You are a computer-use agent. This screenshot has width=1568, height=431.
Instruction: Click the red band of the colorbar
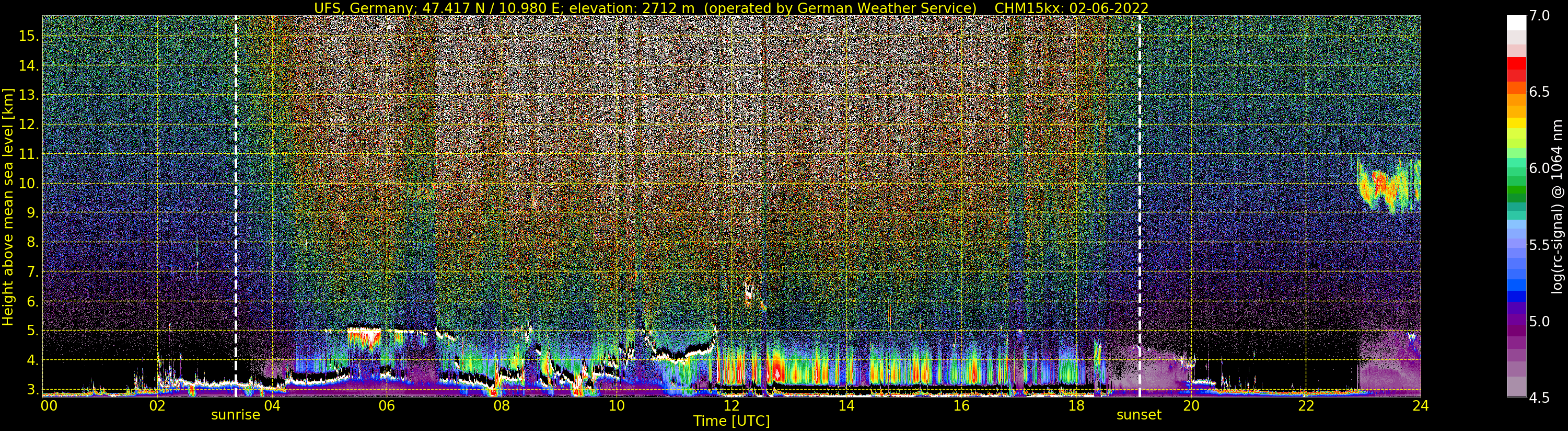(1516, 63)
